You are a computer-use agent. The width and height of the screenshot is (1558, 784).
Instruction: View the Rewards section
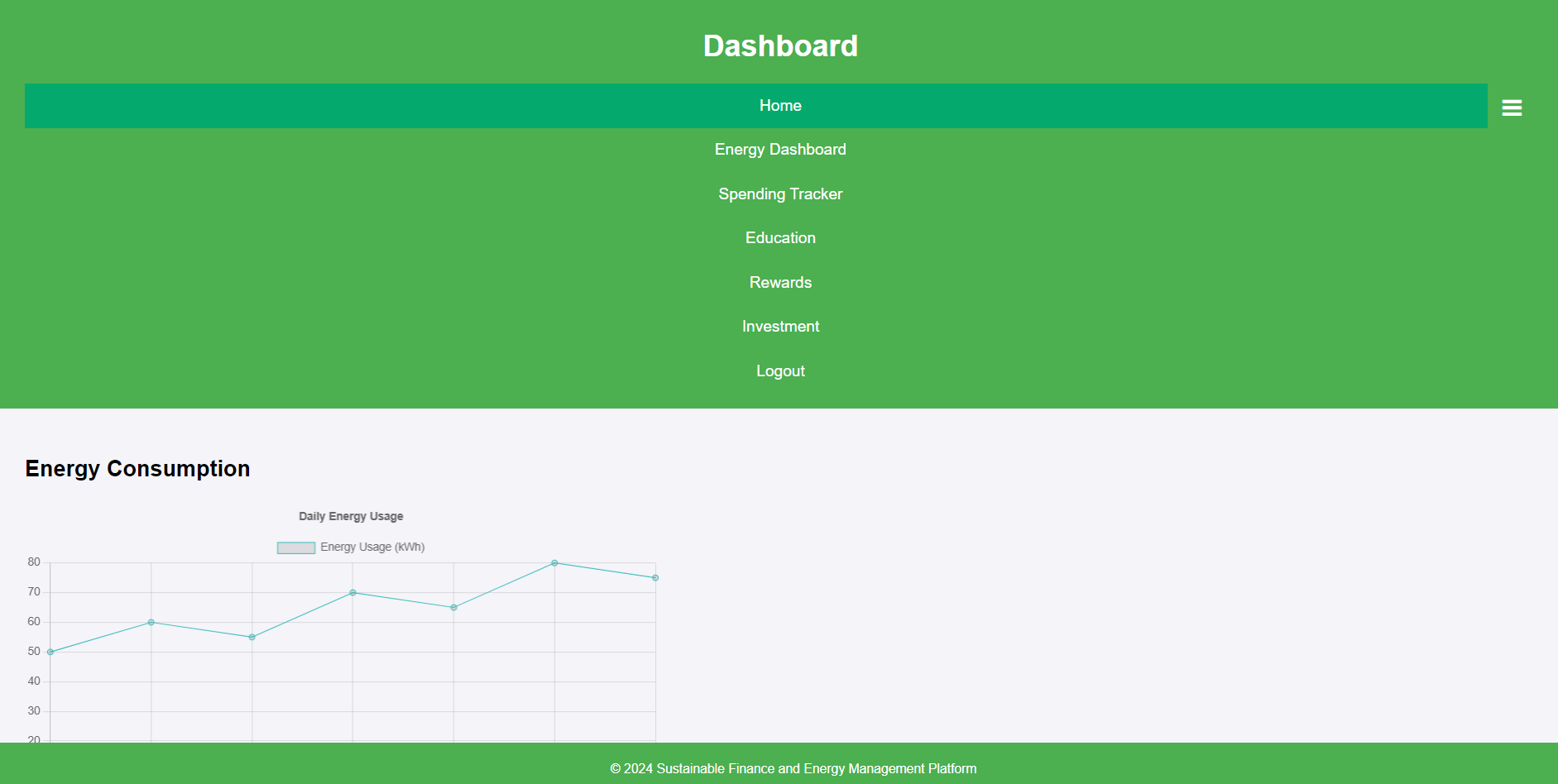pyautogui.click(x=779, y=282)
